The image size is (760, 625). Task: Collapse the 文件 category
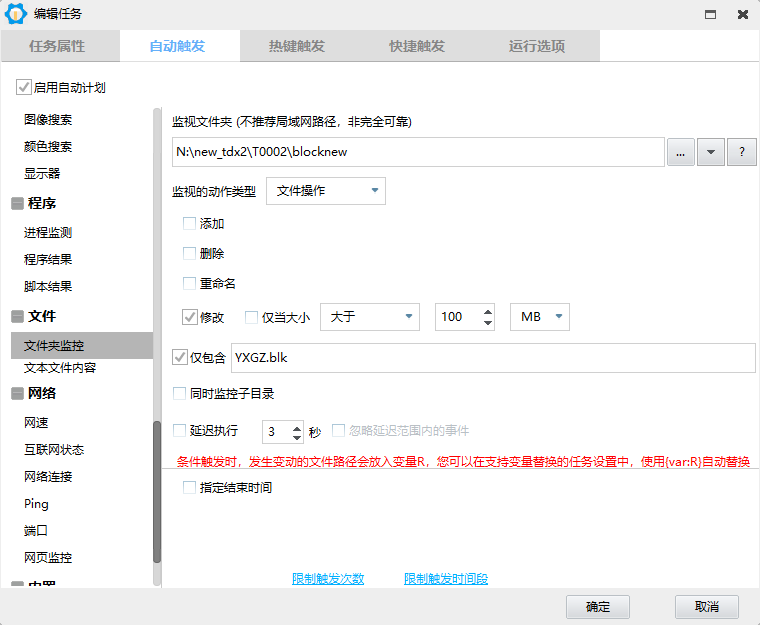click(17, 316)
